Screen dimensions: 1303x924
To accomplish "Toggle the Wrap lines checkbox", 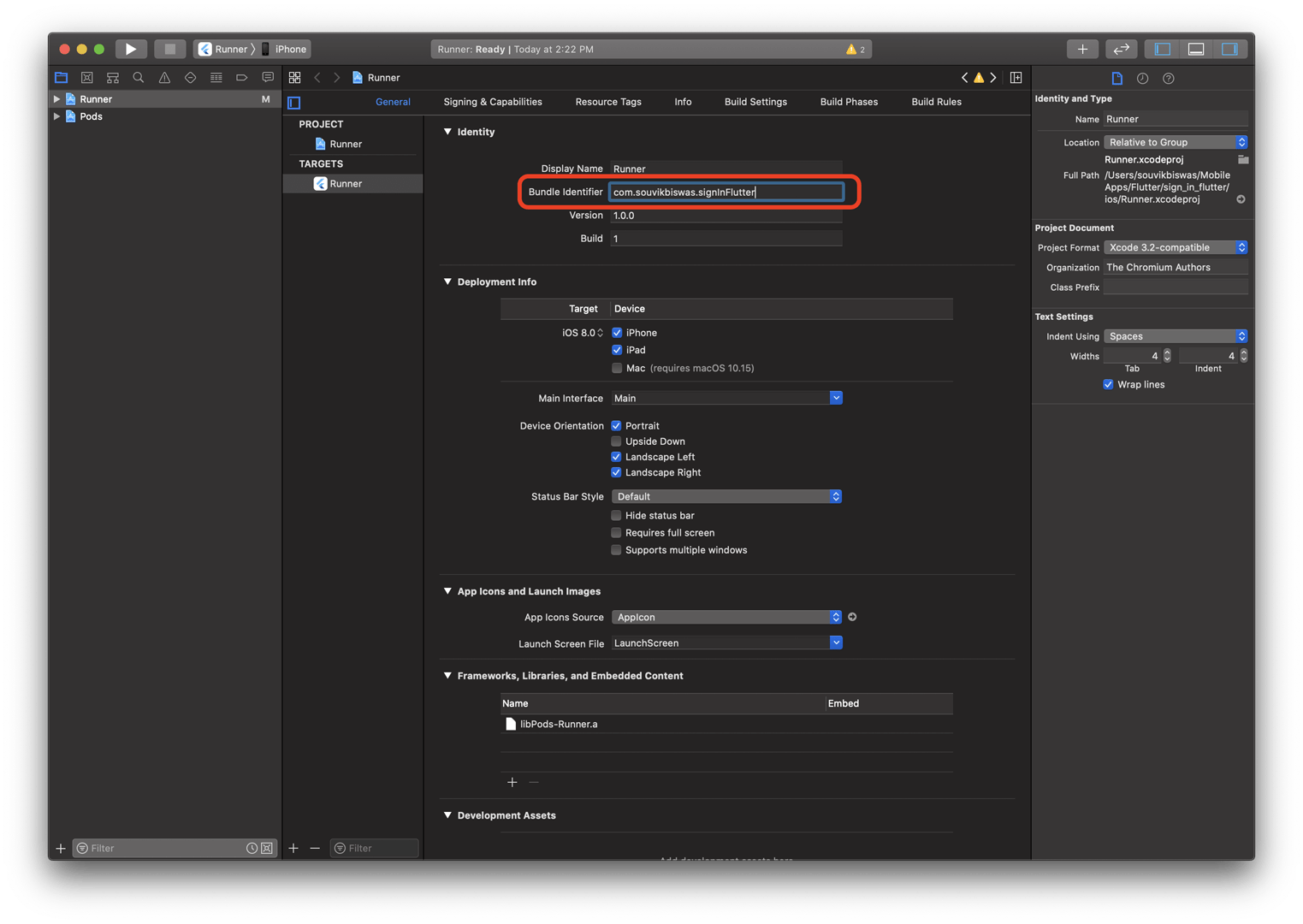I will pyautogui.click(x=1108, y=384).
